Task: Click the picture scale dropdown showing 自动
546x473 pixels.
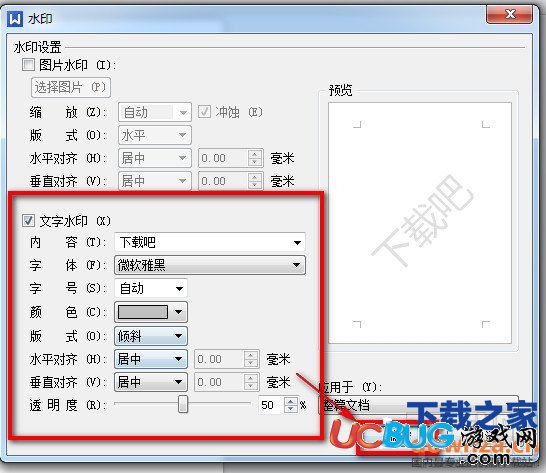Action: click(x=155, y=112)
